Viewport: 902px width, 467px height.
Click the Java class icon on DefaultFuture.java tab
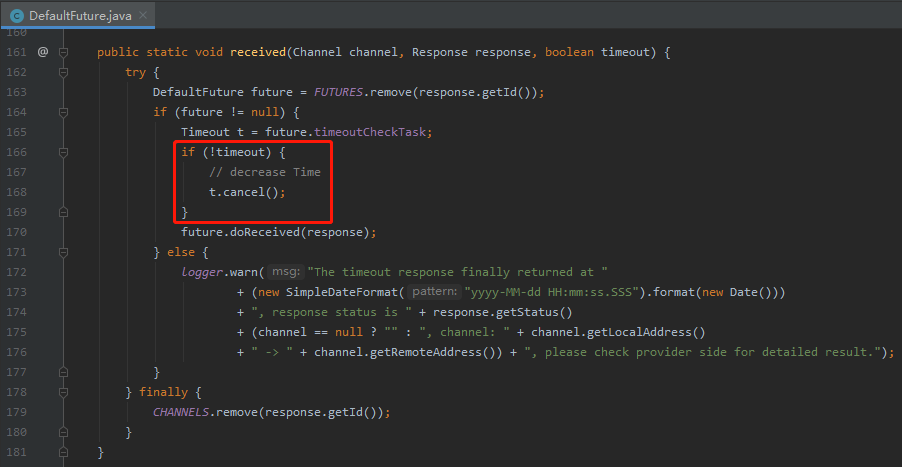(17, 16)
